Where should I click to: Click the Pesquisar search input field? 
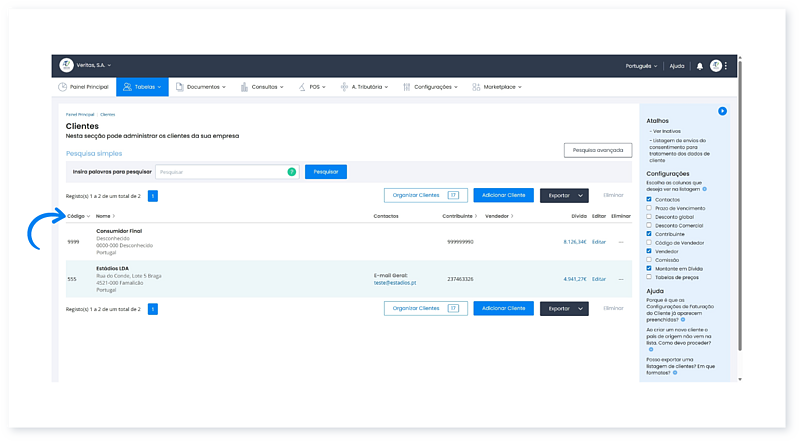220,172
